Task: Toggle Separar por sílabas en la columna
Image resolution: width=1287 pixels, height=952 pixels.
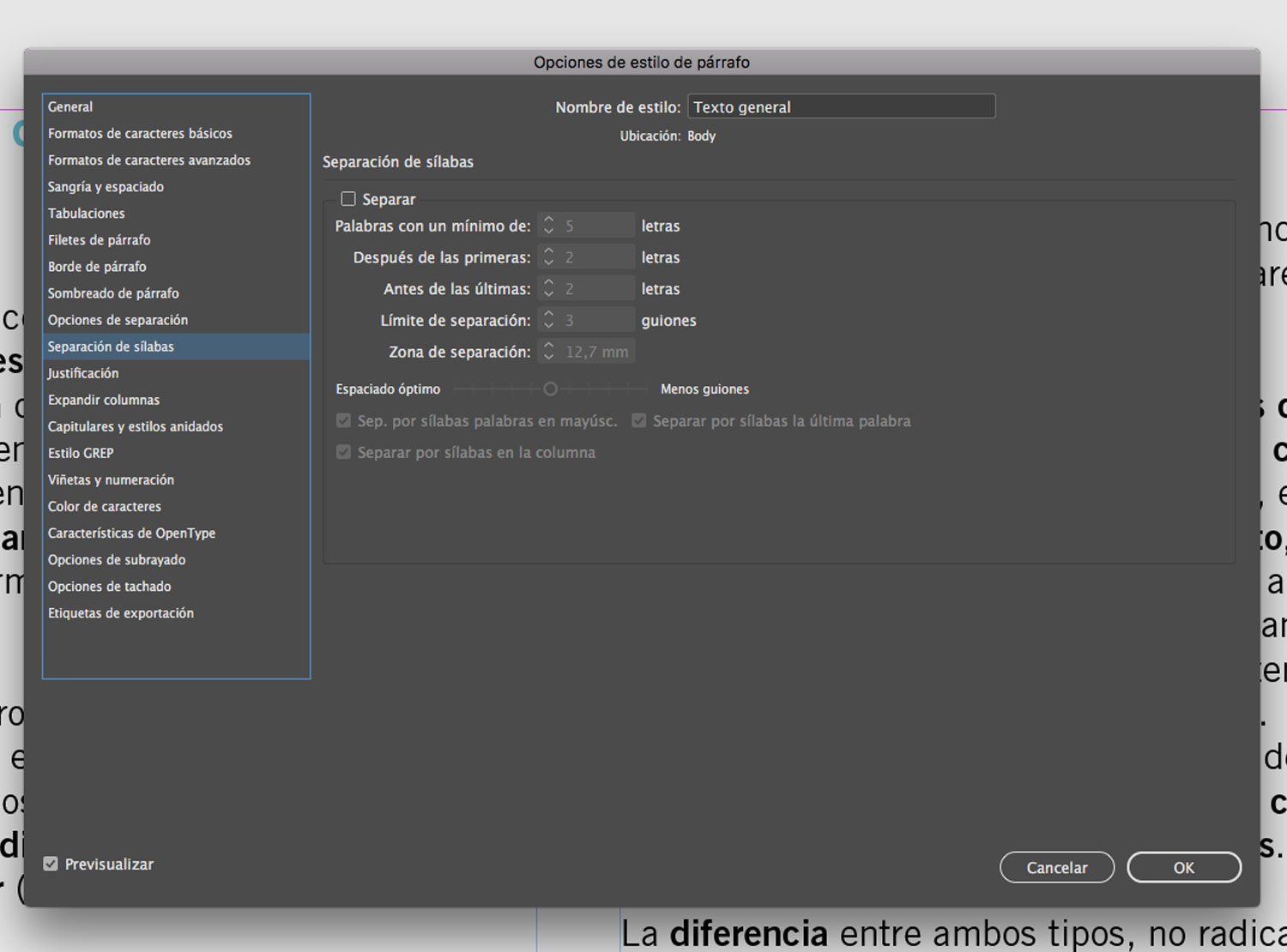Action: 344,452
